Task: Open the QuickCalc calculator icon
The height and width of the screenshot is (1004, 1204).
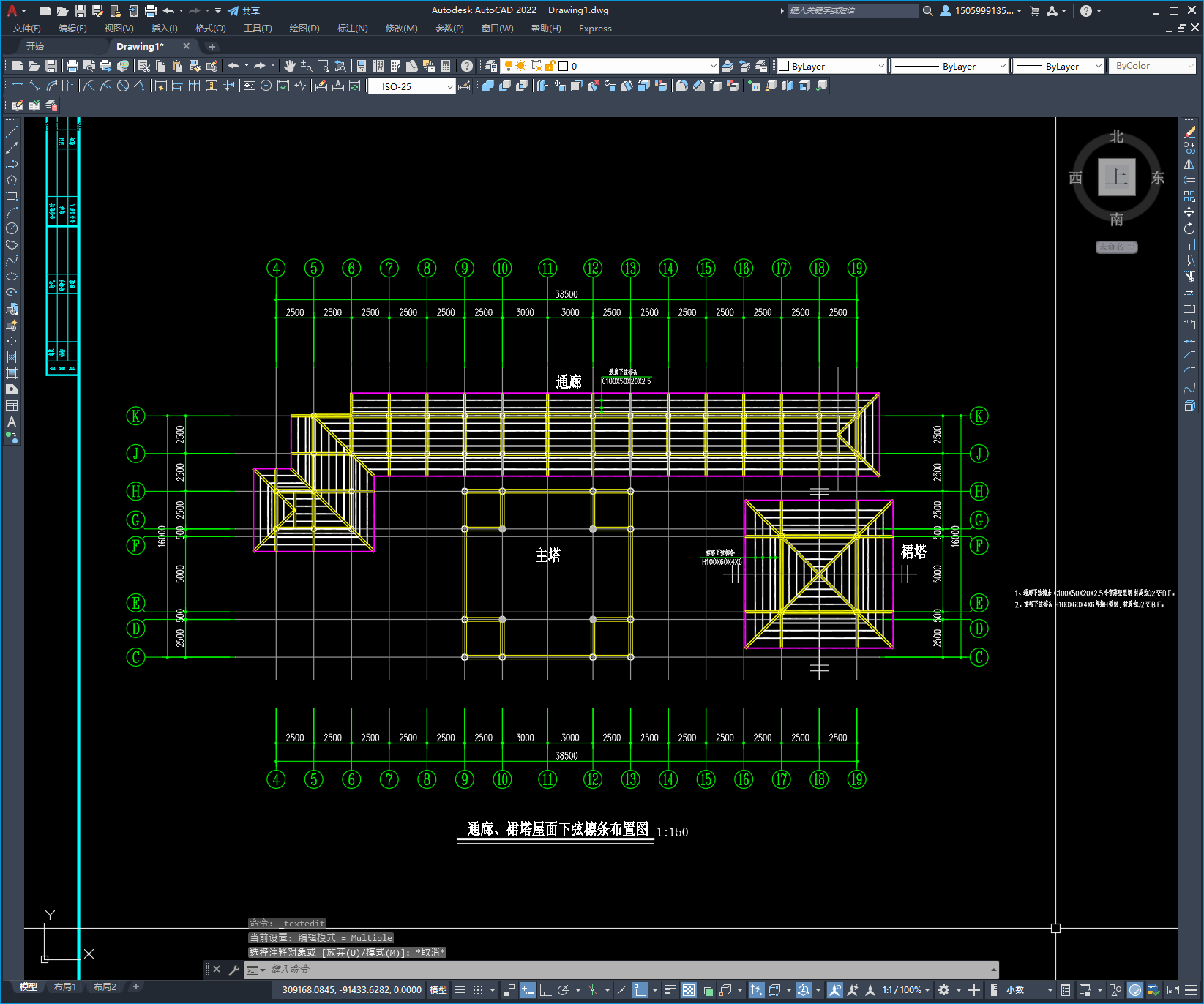Action: (x=446, y=66)
